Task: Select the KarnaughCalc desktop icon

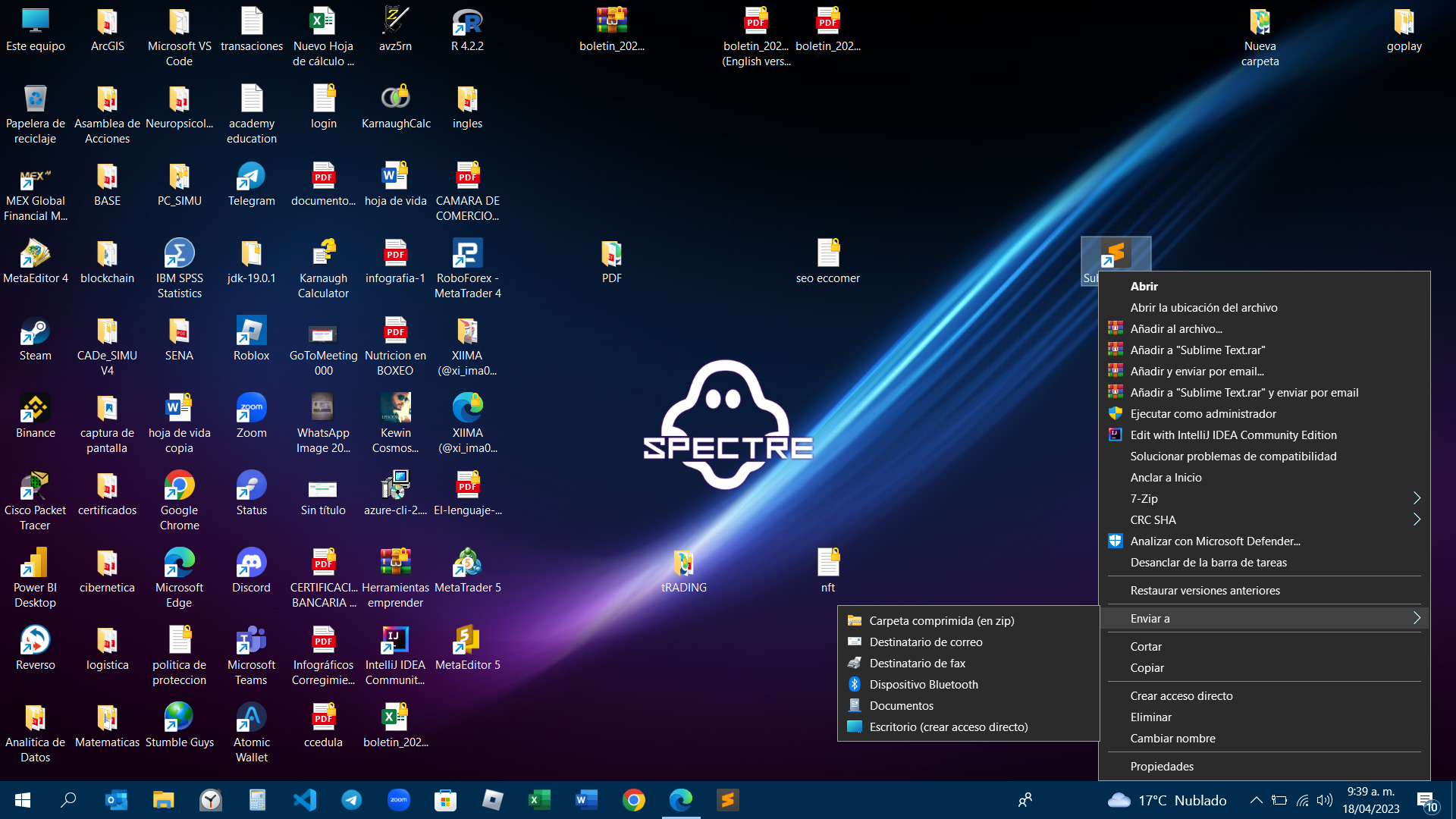Action: coord(395,107)
